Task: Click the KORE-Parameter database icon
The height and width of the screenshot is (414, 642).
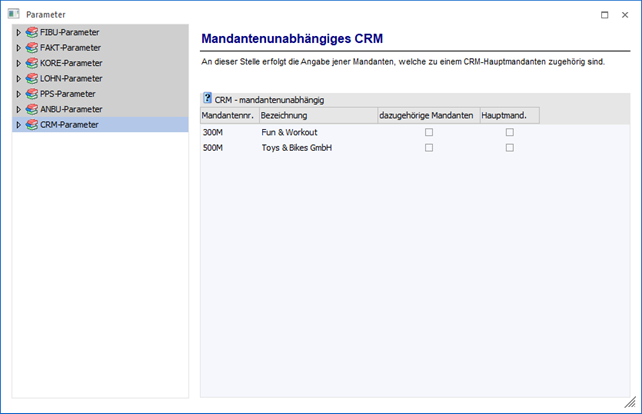Action: (x=32, y=63)
